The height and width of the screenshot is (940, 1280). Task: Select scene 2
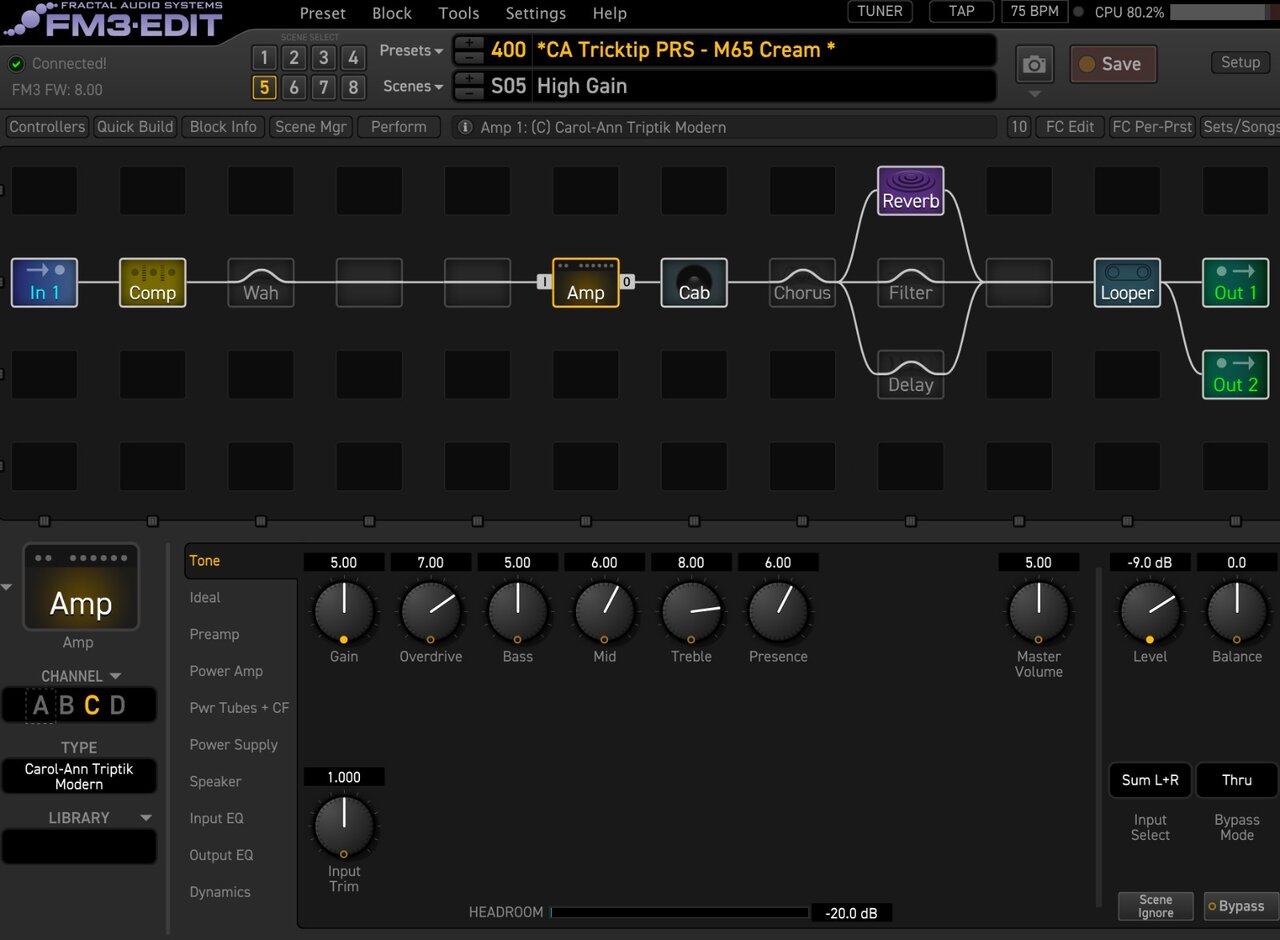[294, 57]
